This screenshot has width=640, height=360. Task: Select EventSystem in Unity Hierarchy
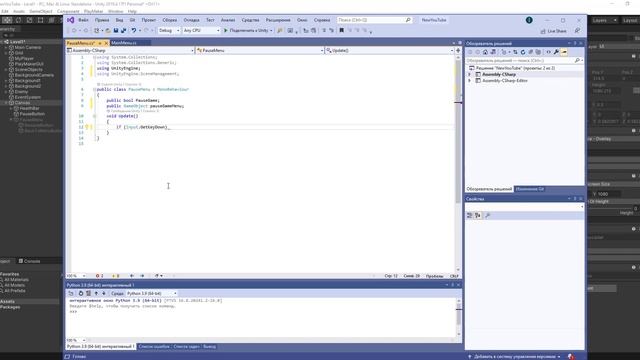28,97
